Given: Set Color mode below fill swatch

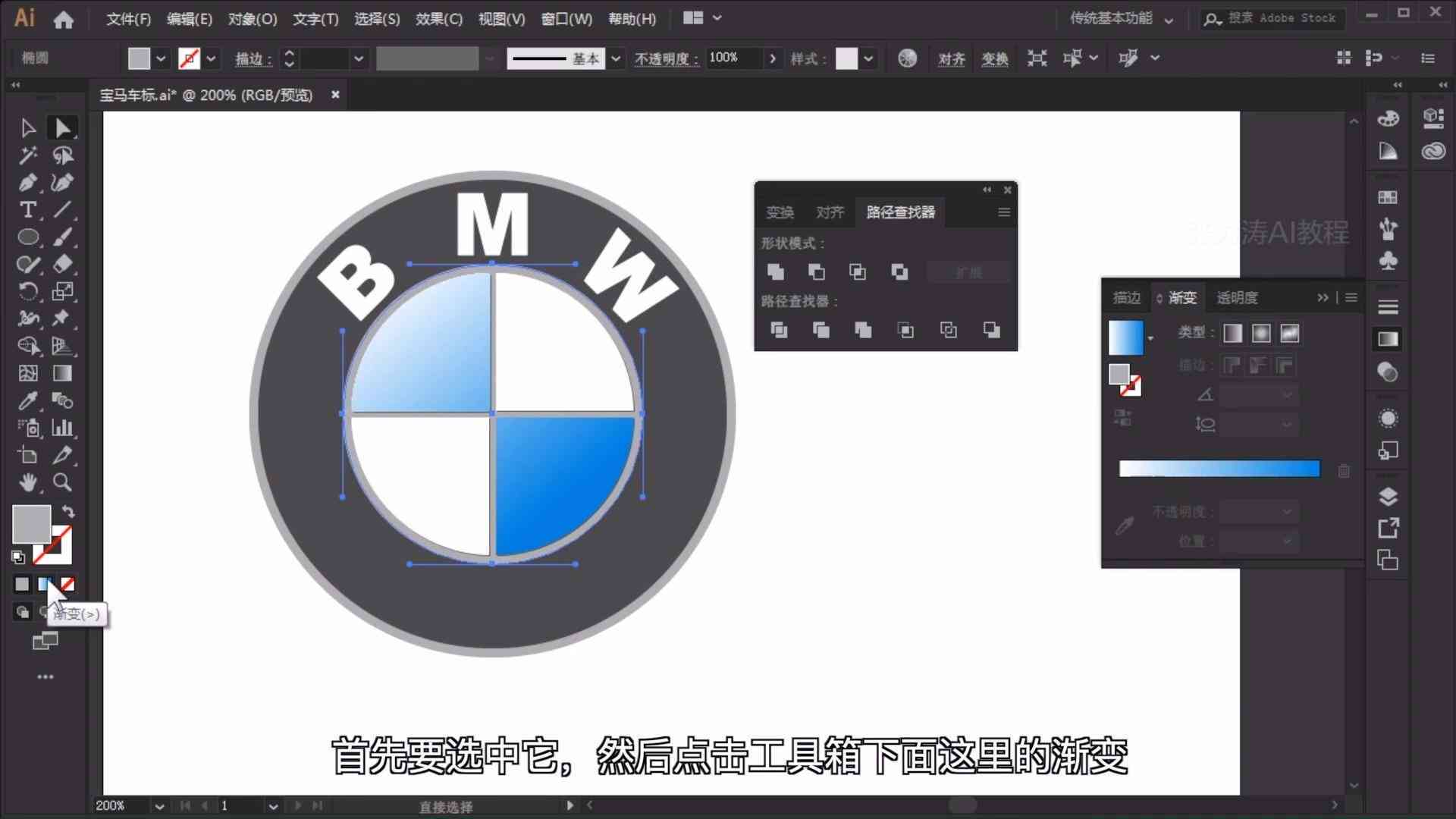Looking at the screenshot, I should [22, 584].
